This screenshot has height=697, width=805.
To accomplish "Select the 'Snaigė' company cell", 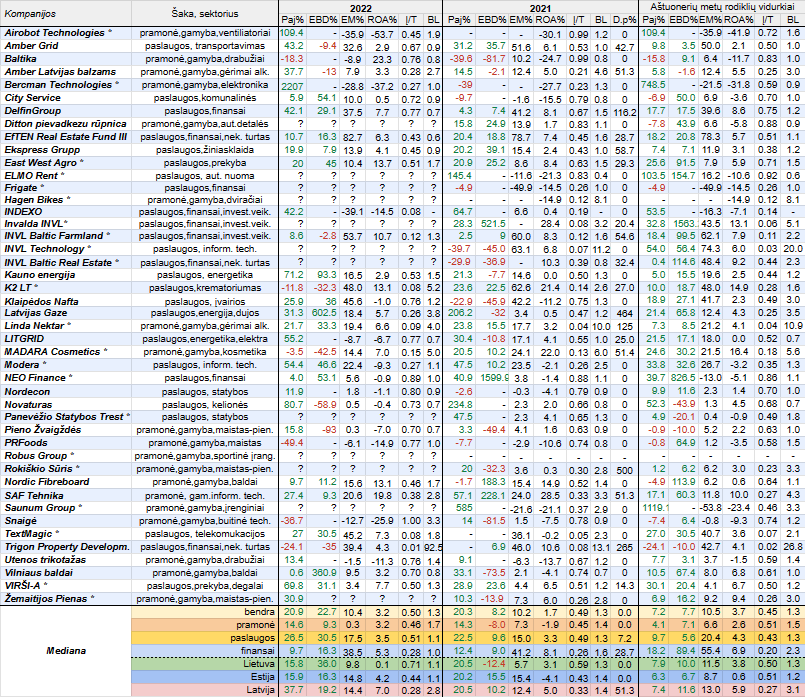I will 66,521.
